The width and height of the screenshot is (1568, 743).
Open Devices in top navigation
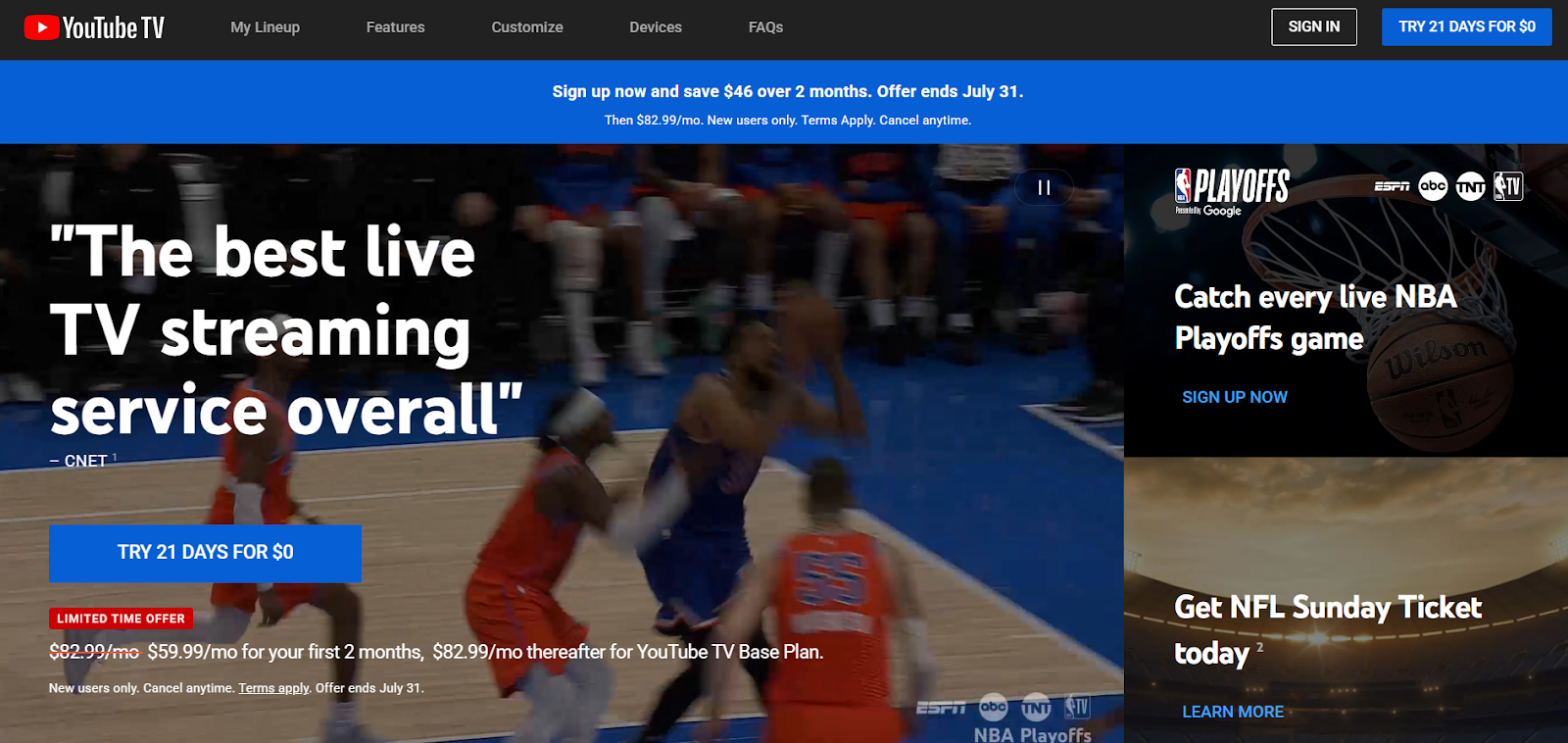coord(656,27)
